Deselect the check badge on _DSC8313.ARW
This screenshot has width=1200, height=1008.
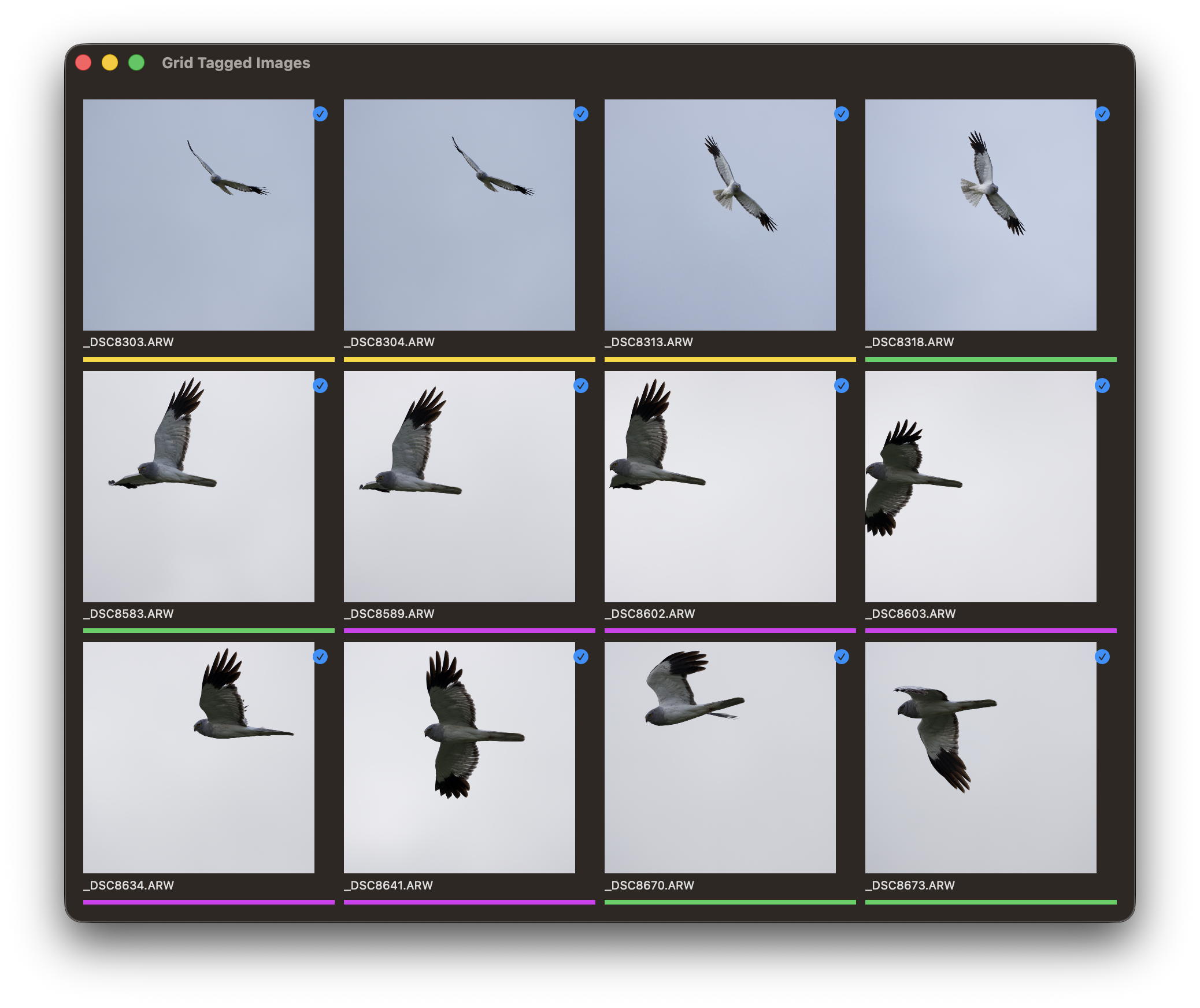(842, 114)
